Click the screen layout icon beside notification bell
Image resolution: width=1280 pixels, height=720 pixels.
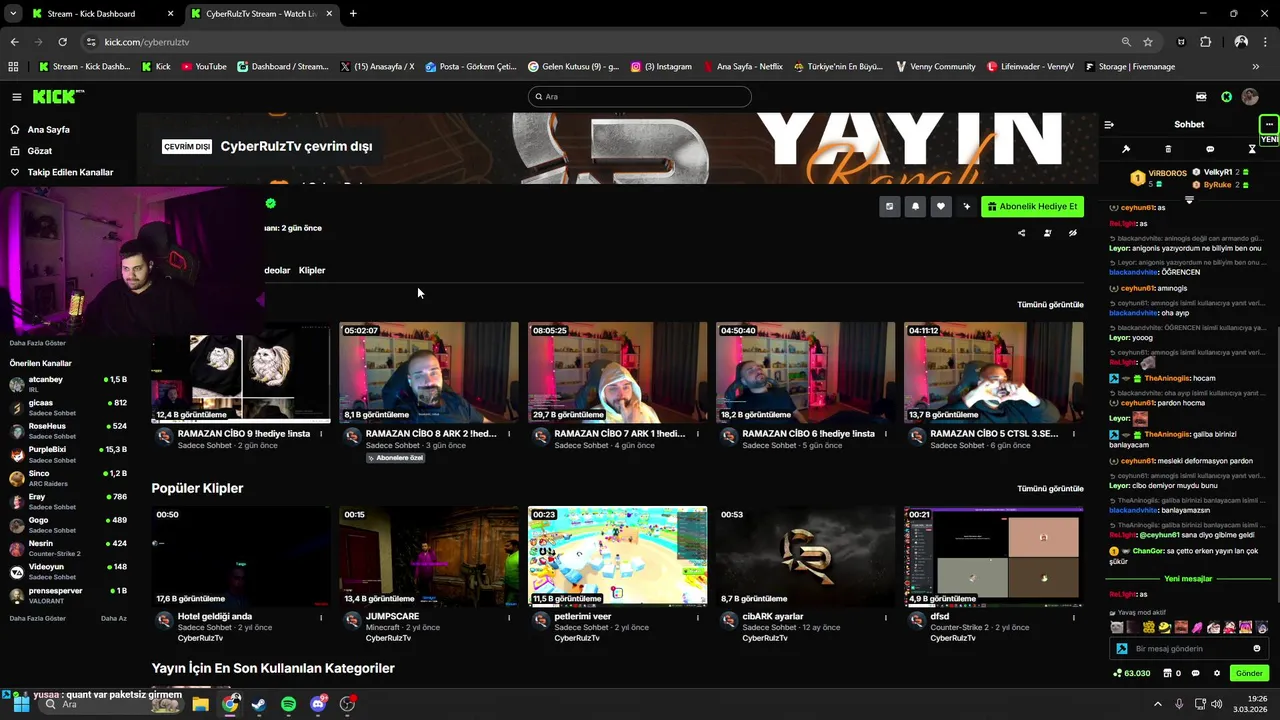(889, 206)
